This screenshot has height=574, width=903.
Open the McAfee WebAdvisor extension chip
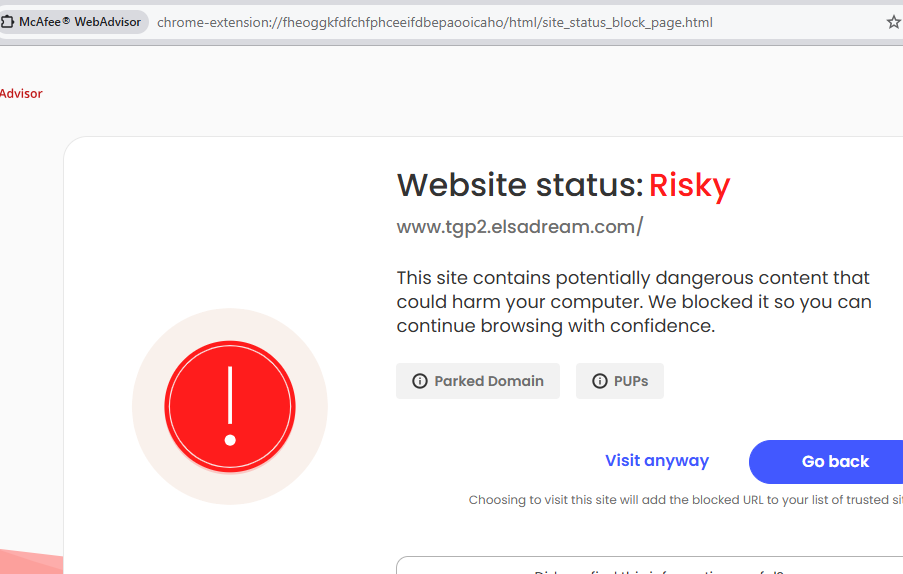73,22
